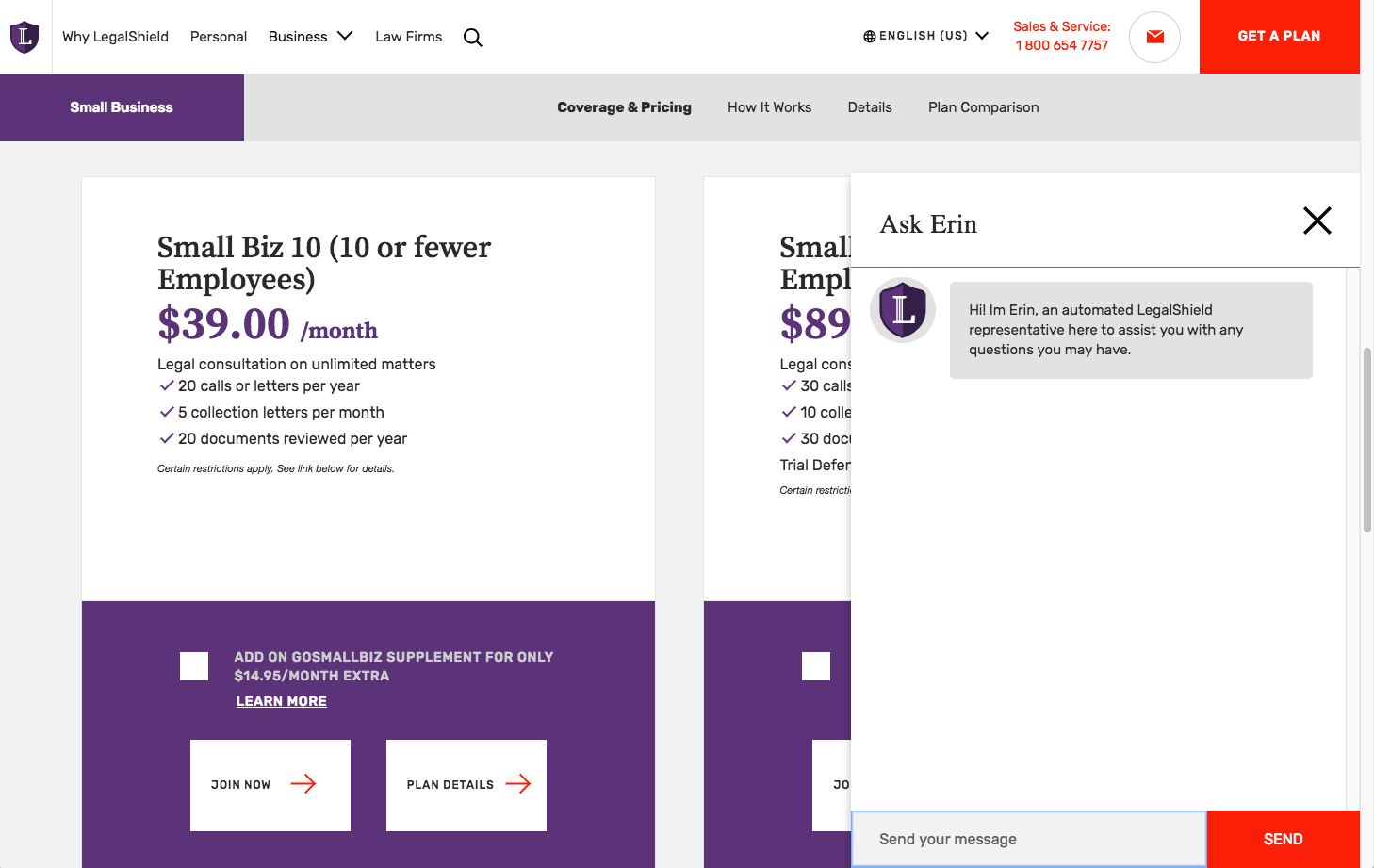Click the globe language icon
This screenshot has height=868, width=1374.
869,37
